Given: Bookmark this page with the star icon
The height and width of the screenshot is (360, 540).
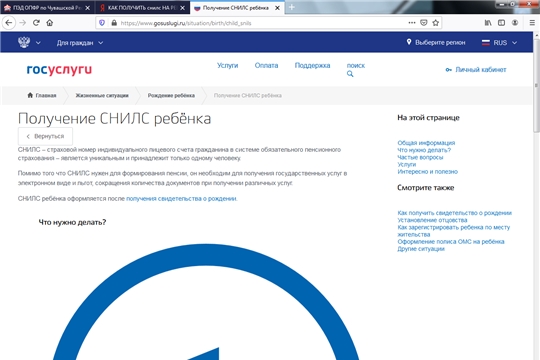Looking at the screenshot, I should (x=436, y=23).
